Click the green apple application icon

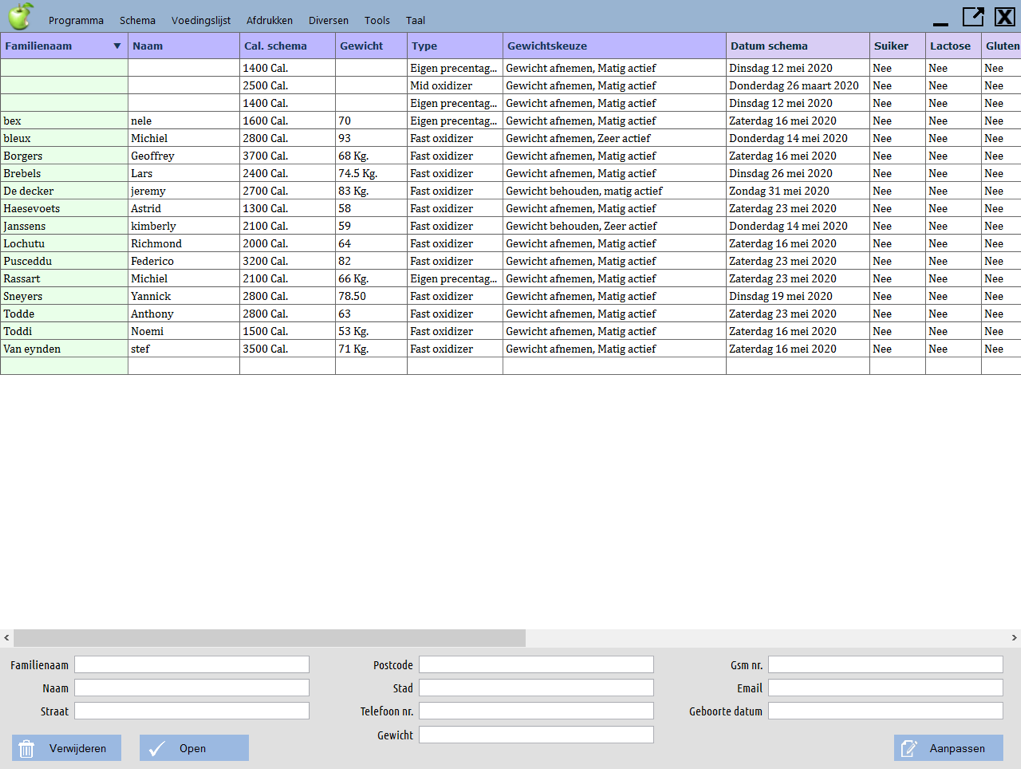[20, 17]
